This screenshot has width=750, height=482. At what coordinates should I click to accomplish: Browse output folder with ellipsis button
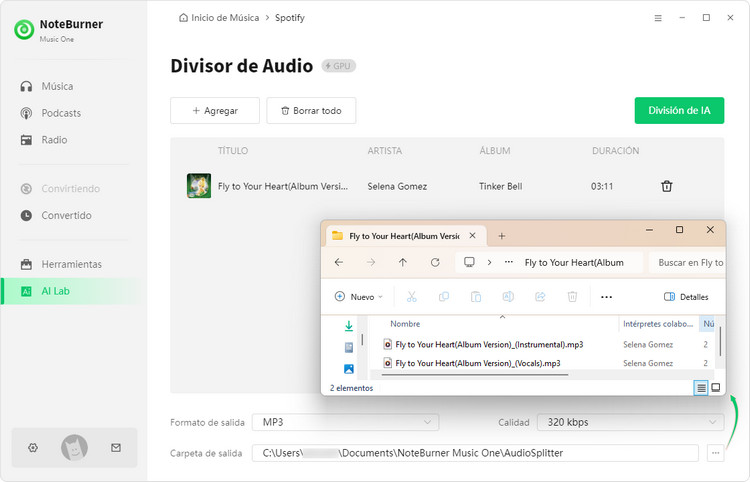715,453
